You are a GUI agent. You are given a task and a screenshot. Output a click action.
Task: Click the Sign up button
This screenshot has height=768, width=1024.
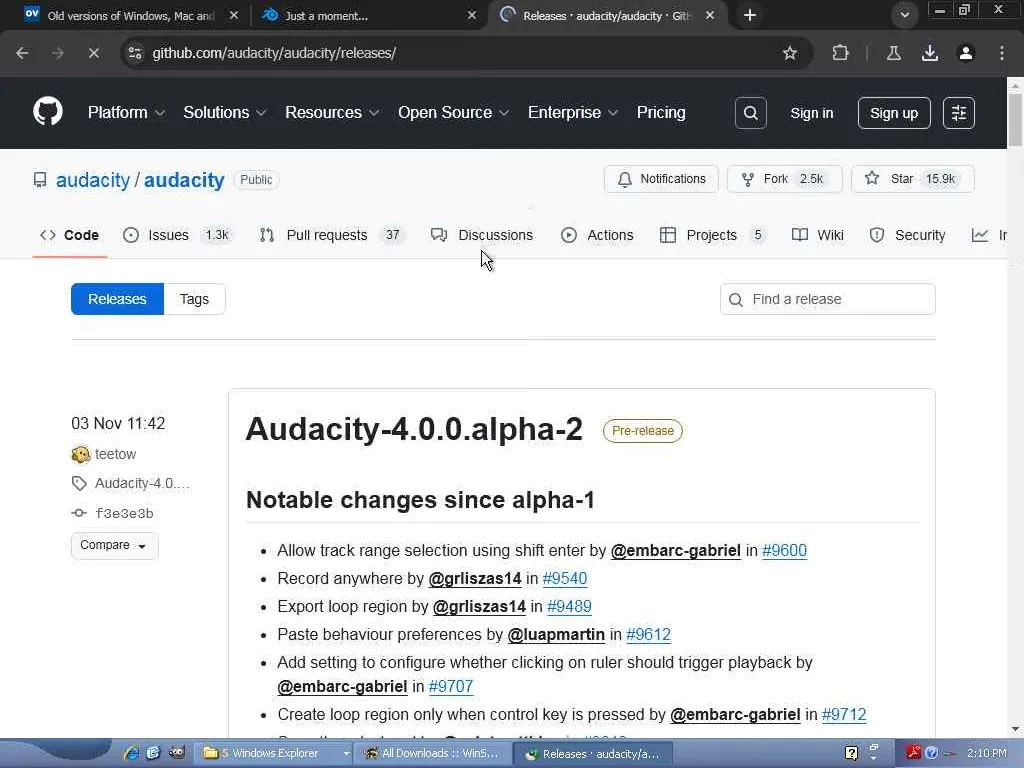(x=893, y=113)
